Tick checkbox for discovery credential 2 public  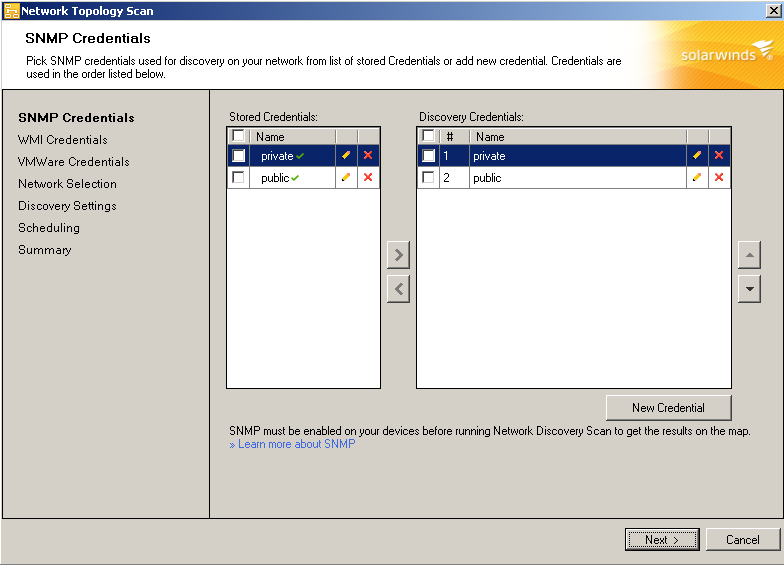pos(428,178)
